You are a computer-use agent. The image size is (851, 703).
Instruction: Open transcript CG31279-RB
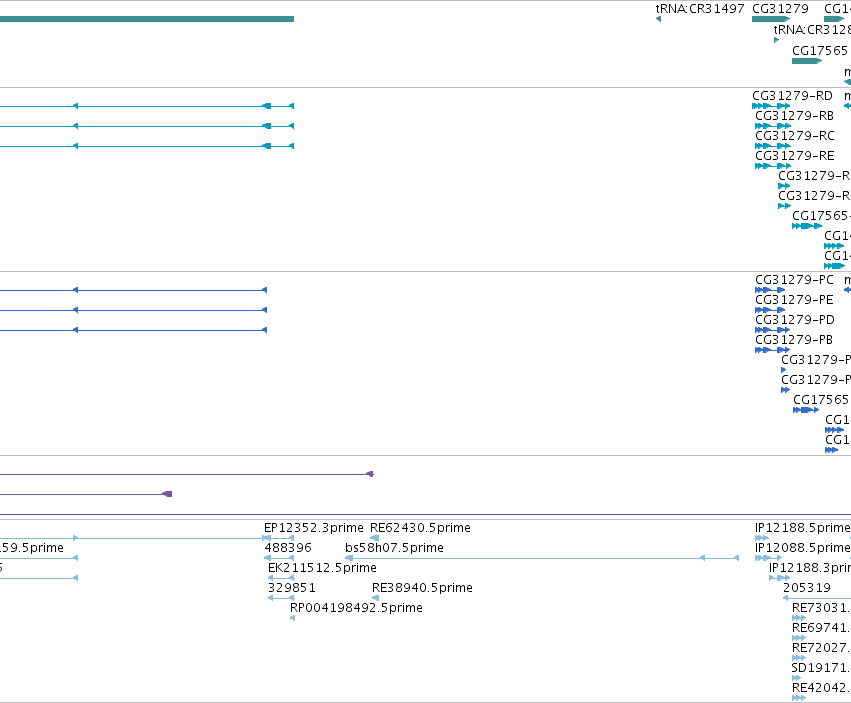click(794, 116)
